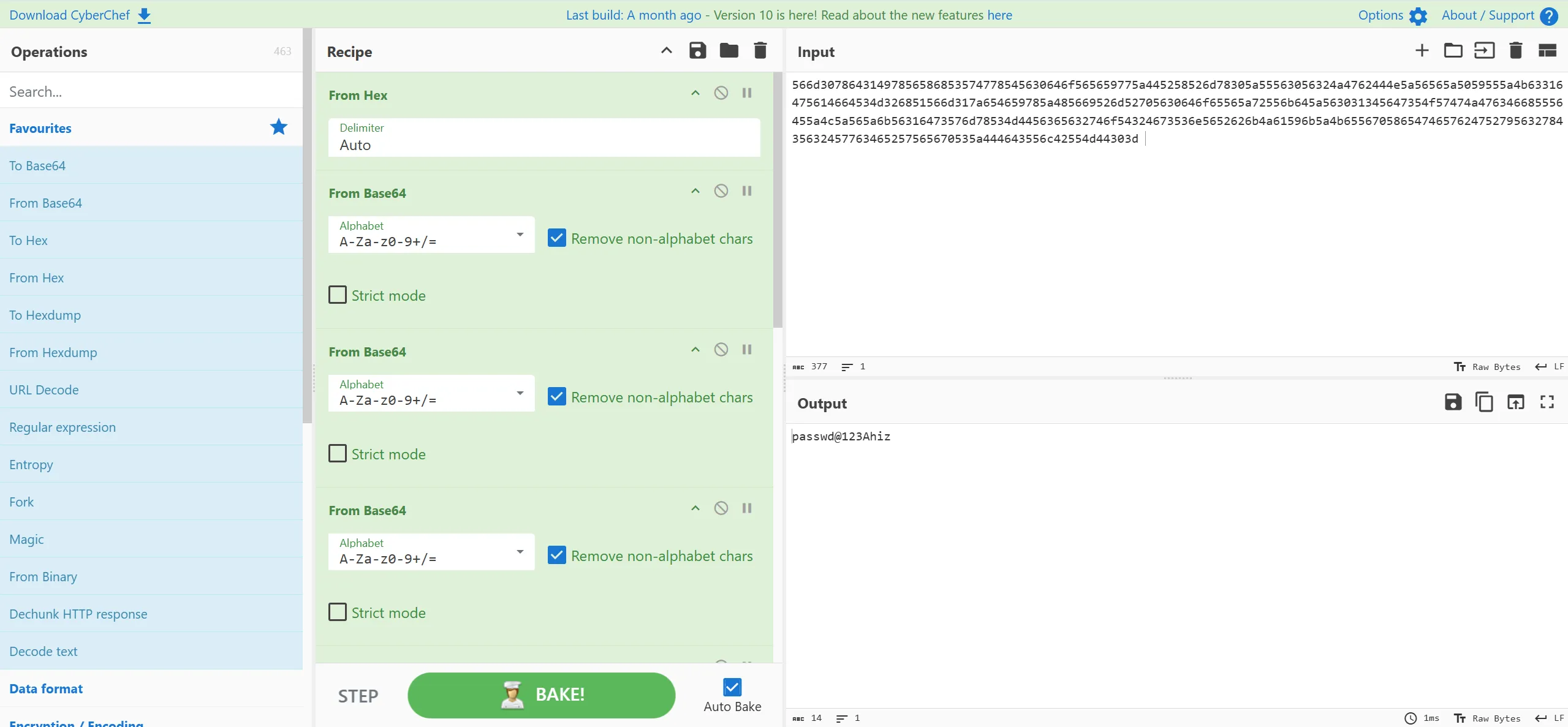Collapse the From Hex operation
This screenshot has height=727, width=1568.
click(695, 93)
